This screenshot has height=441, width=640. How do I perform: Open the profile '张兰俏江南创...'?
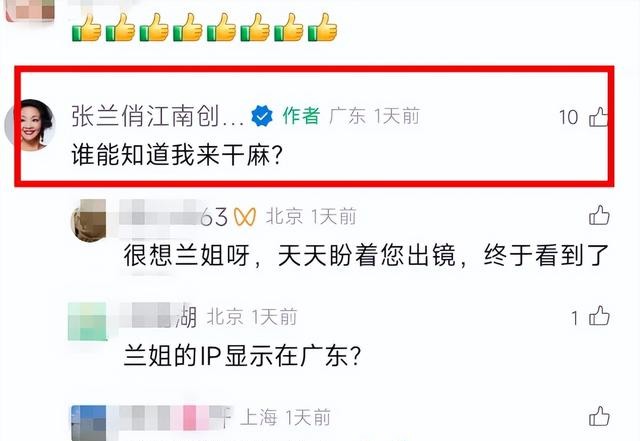tap(158, 116)
